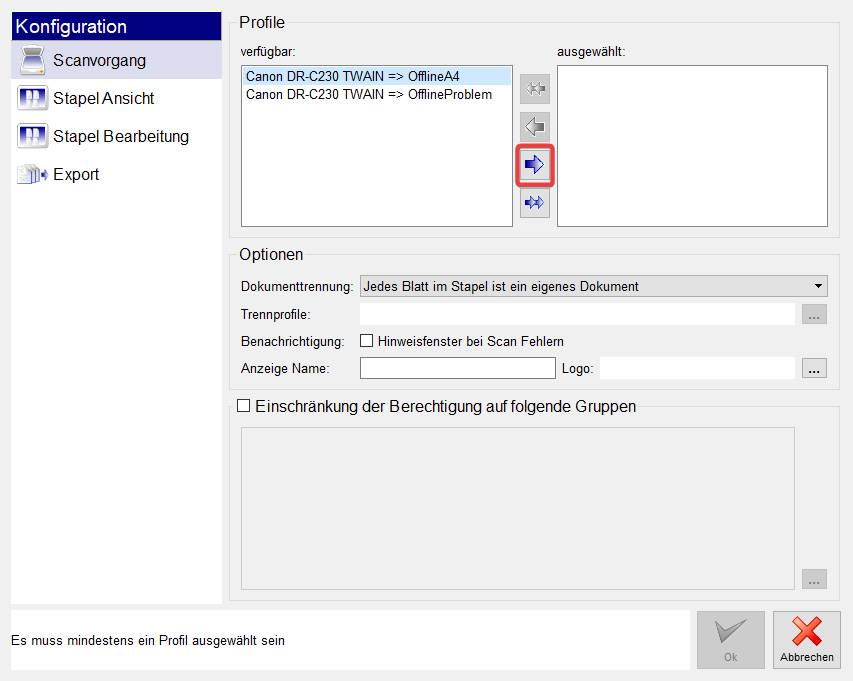Move all profiles right with double arrow
This screenshot has width=853, height=681.
click(535, 203)
